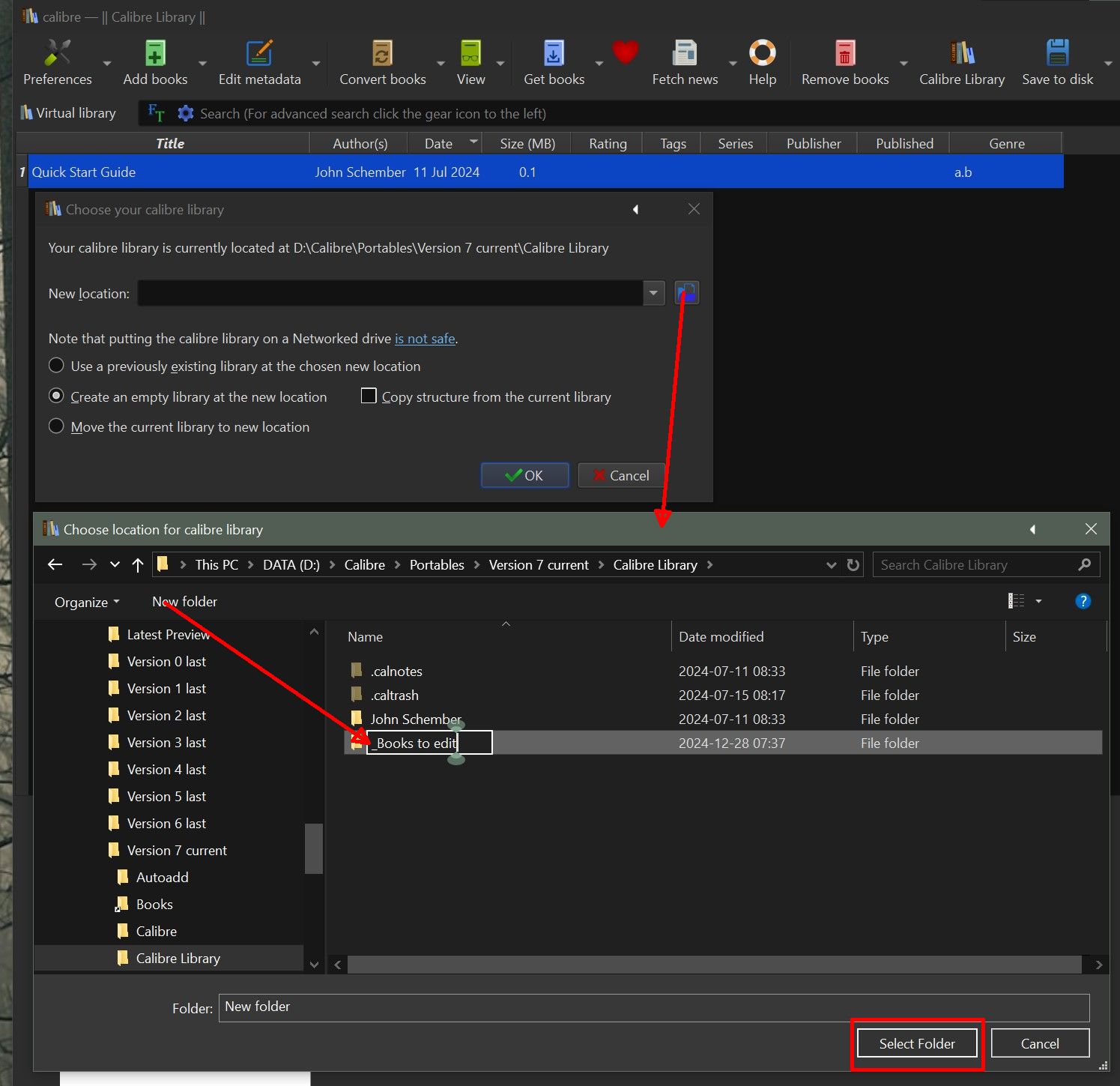The width and height of the screenshot is (1120, 1086).
Task: Click the Fetch news icon
Action: pos(684,54)
